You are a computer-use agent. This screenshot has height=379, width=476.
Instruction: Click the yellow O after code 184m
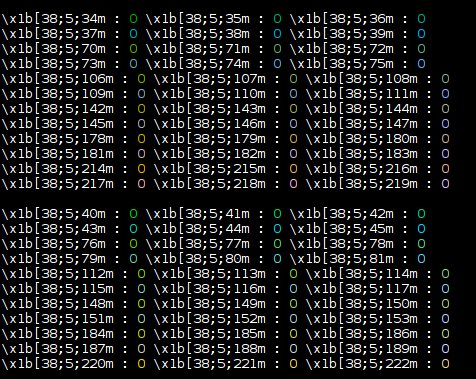(x=141, y=334)
